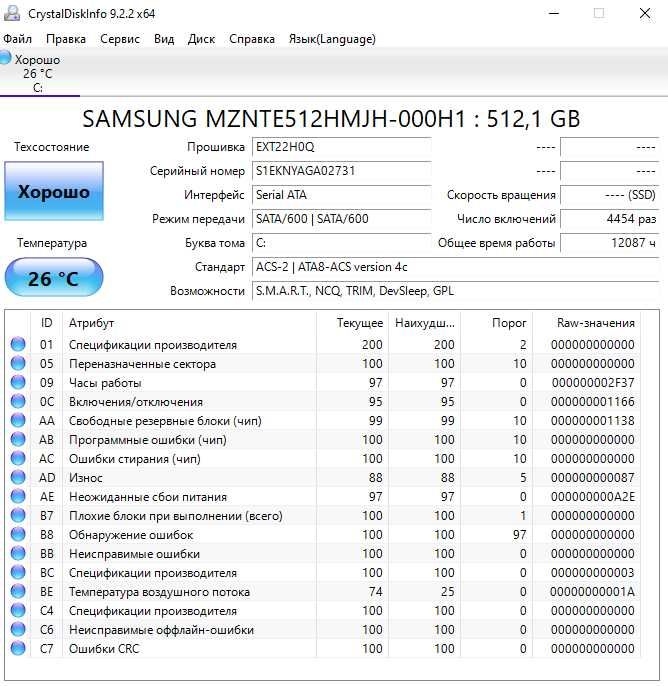The image size is (668, 686).
Task: Click status icon for 01 Спецификации производителя
Action: (x=18, y=344)
